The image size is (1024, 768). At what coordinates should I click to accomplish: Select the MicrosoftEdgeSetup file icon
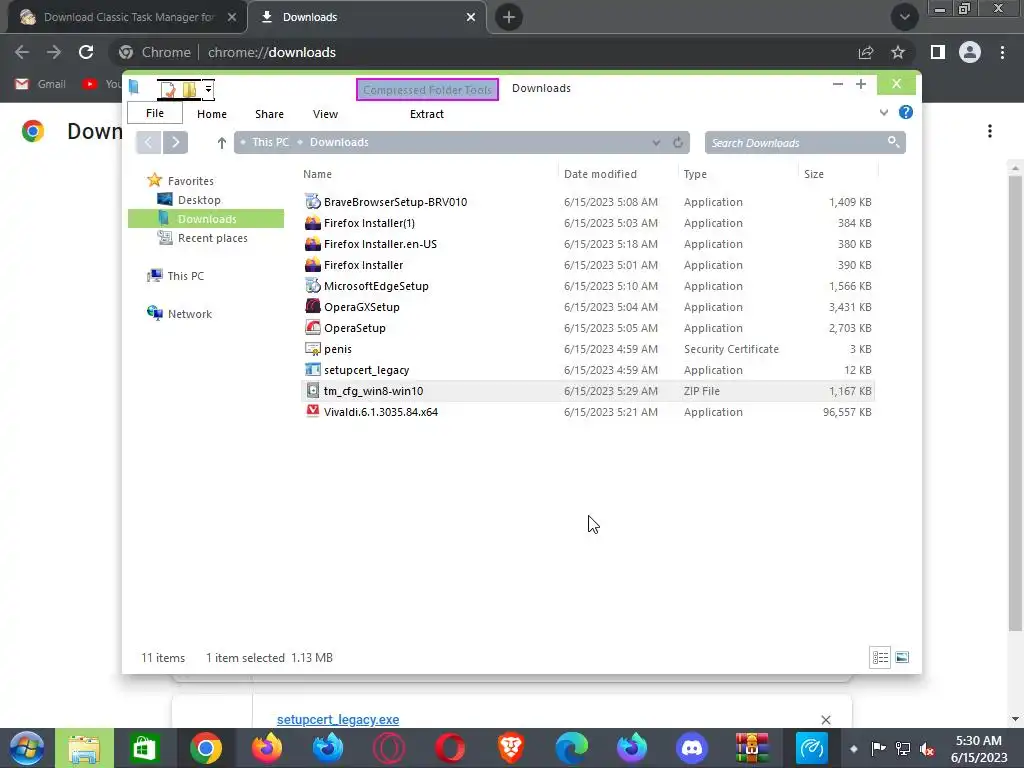point(313,285)
